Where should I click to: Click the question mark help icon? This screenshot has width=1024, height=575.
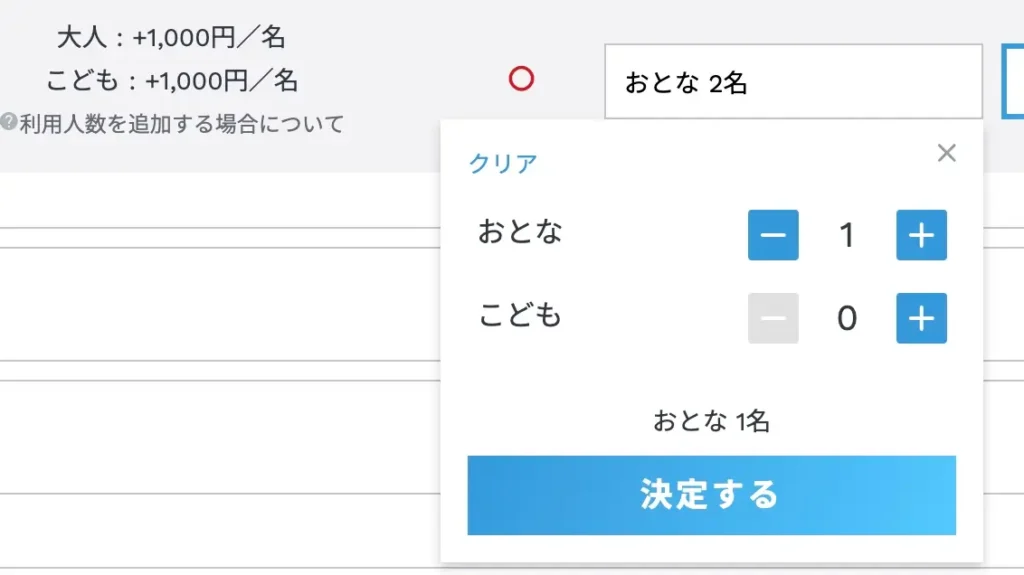pos(8,123)
